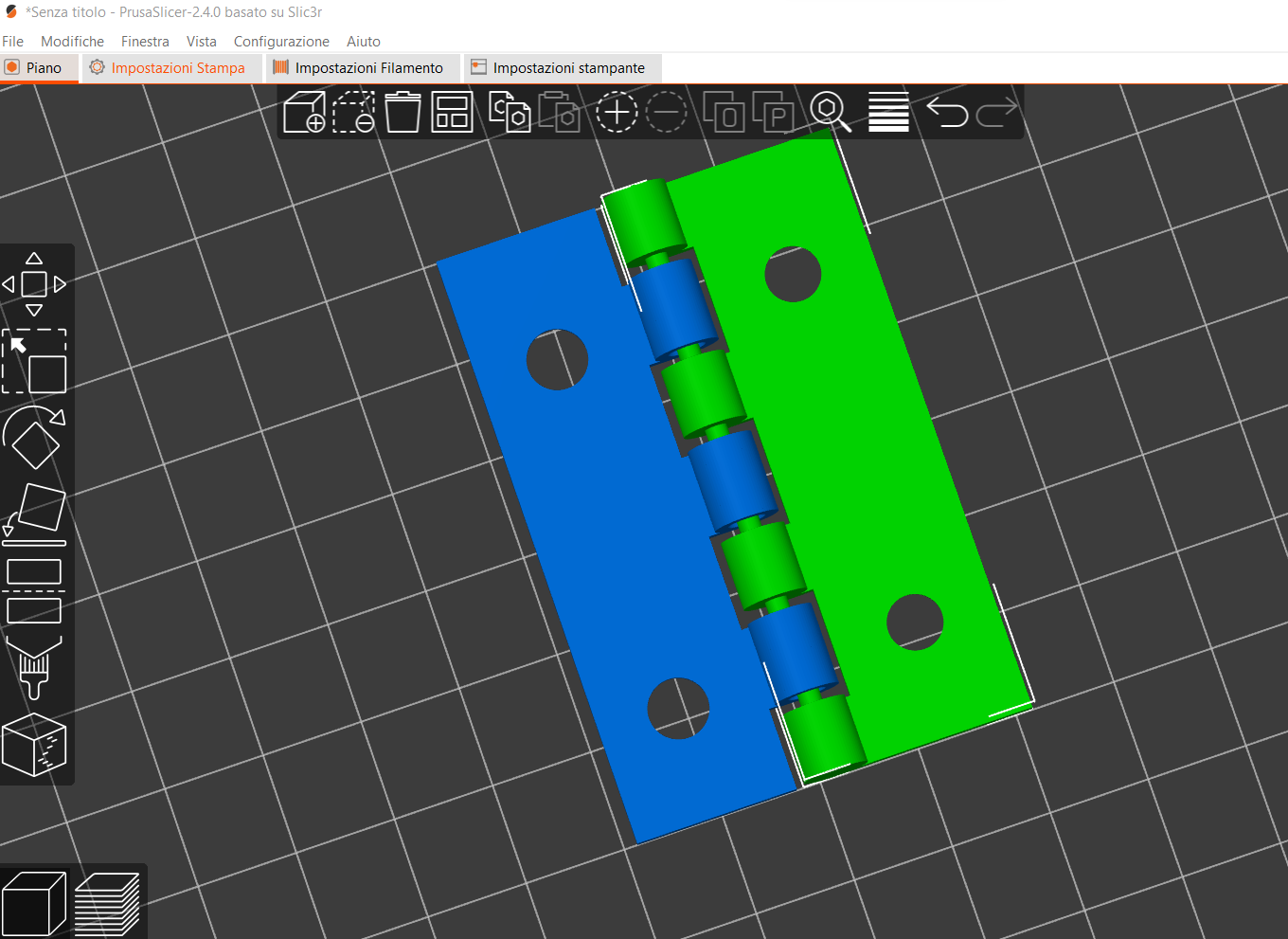Switch to the Piano tab

(x=39, y=68)
